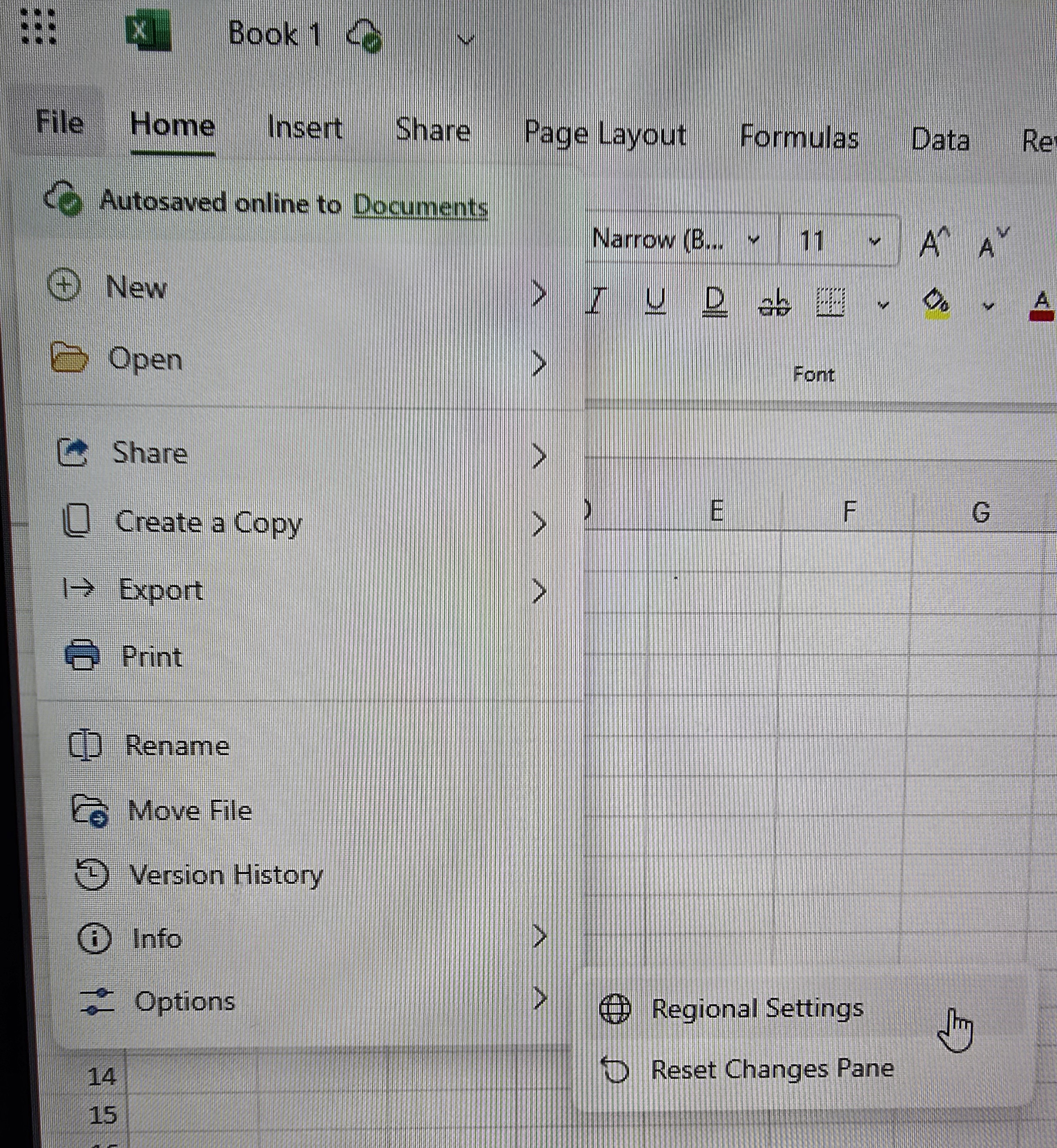Click the Version History clock icon
The image size is (1057, 1148).
(x=92, y=875)
